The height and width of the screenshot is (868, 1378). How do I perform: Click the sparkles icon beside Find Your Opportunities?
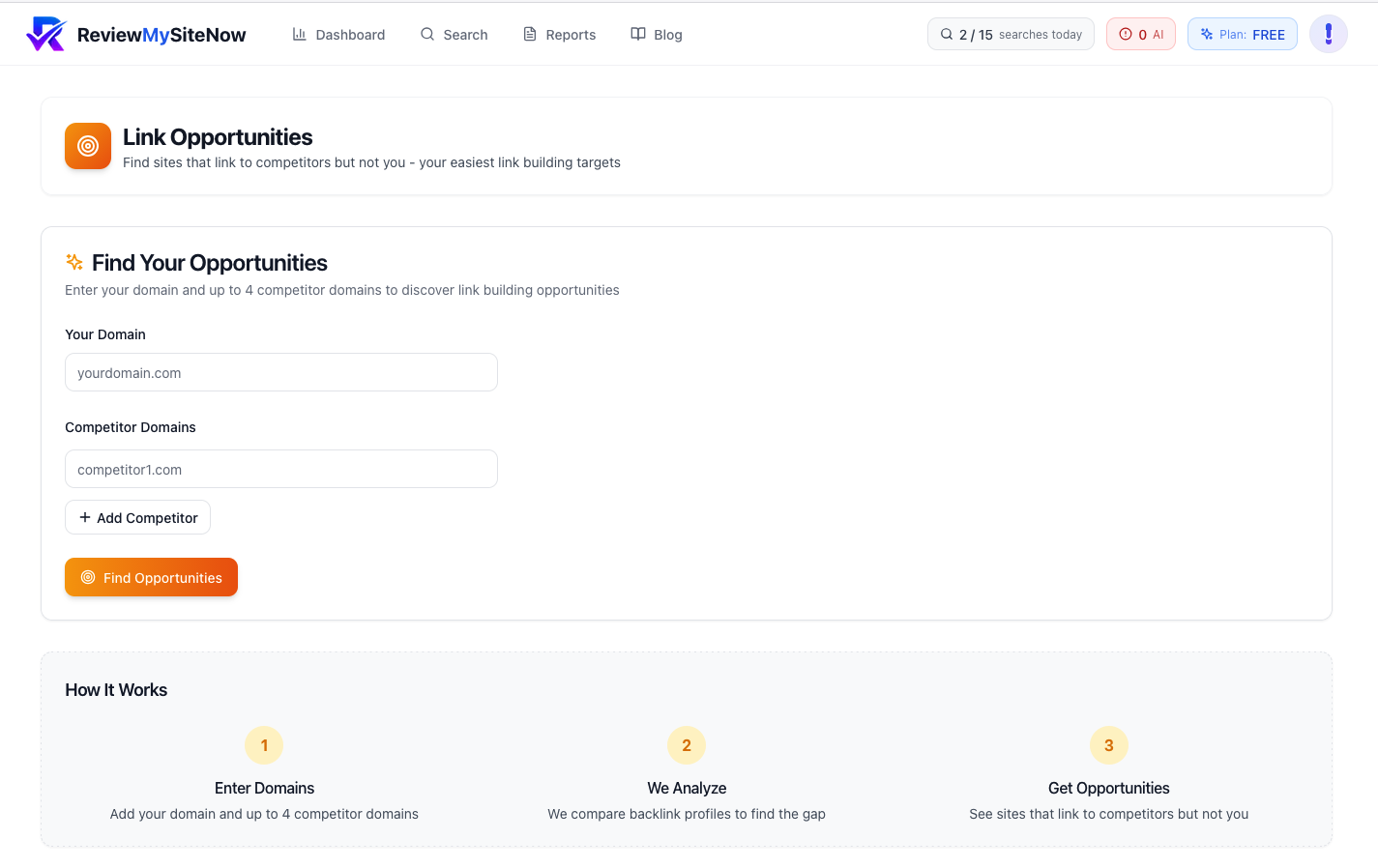73,261
